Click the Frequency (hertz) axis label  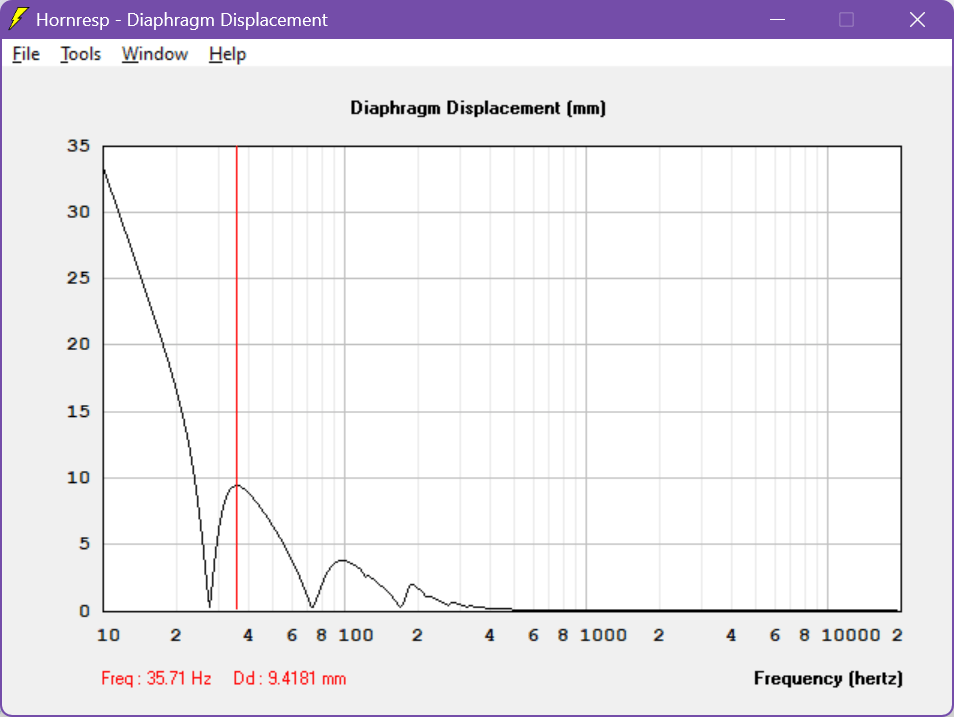point(828,678)
